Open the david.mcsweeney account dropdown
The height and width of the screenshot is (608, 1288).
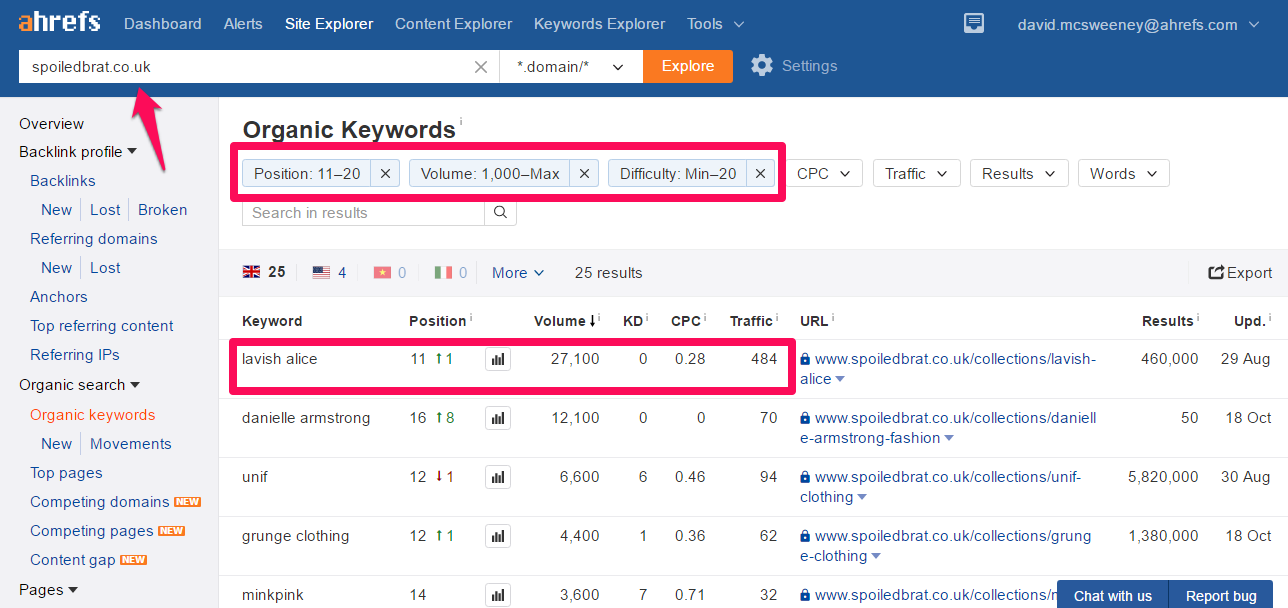point(1141,25)
